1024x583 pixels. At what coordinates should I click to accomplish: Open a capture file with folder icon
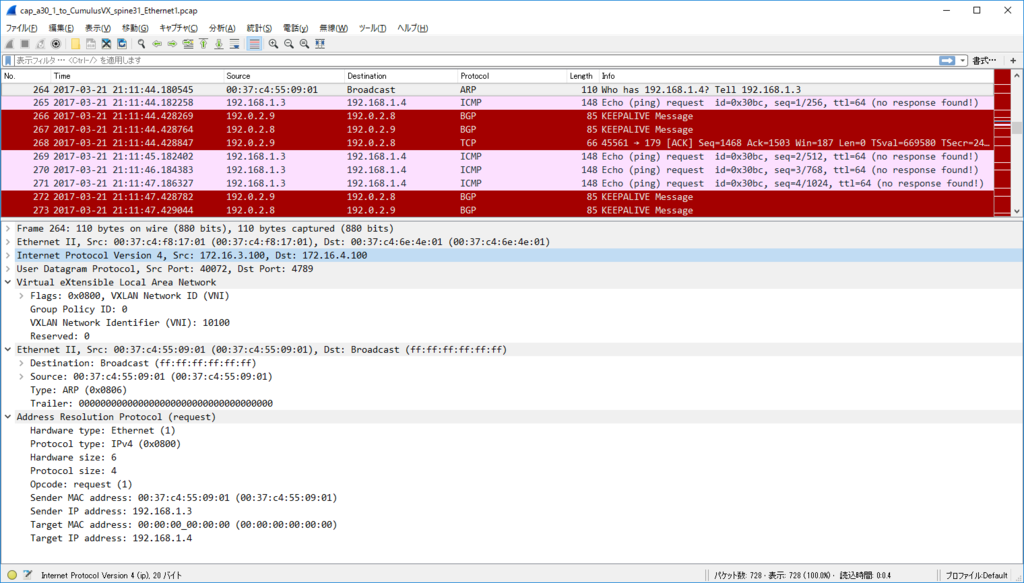76,44
